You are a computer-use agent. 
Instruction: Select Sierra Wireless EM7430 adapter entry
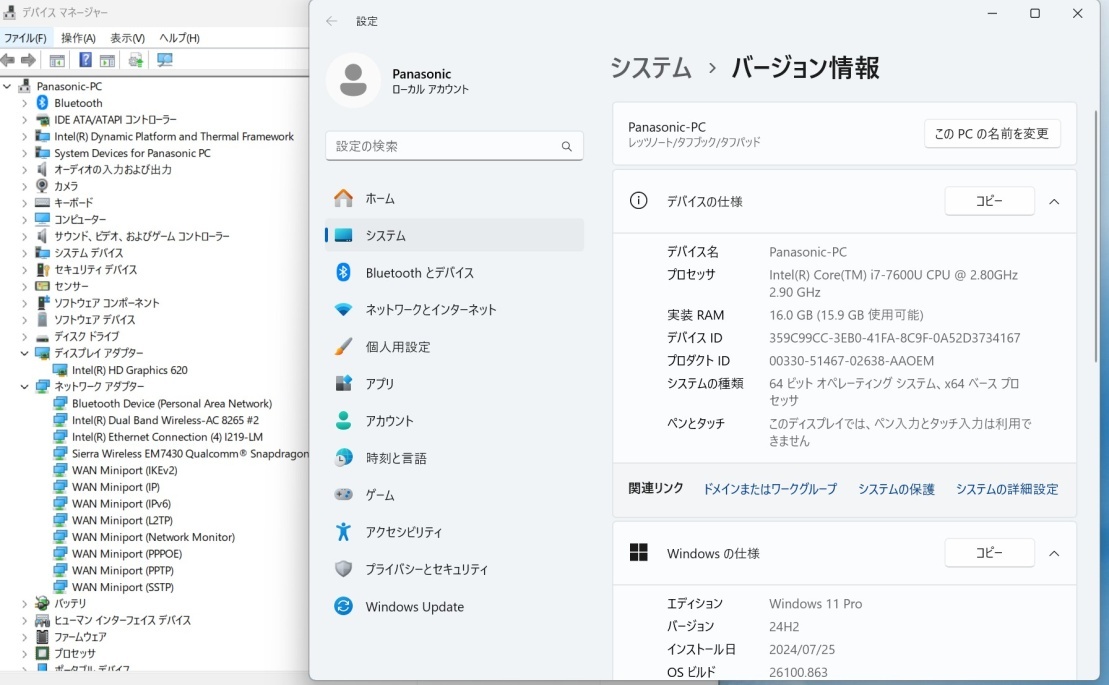(190, 454)
